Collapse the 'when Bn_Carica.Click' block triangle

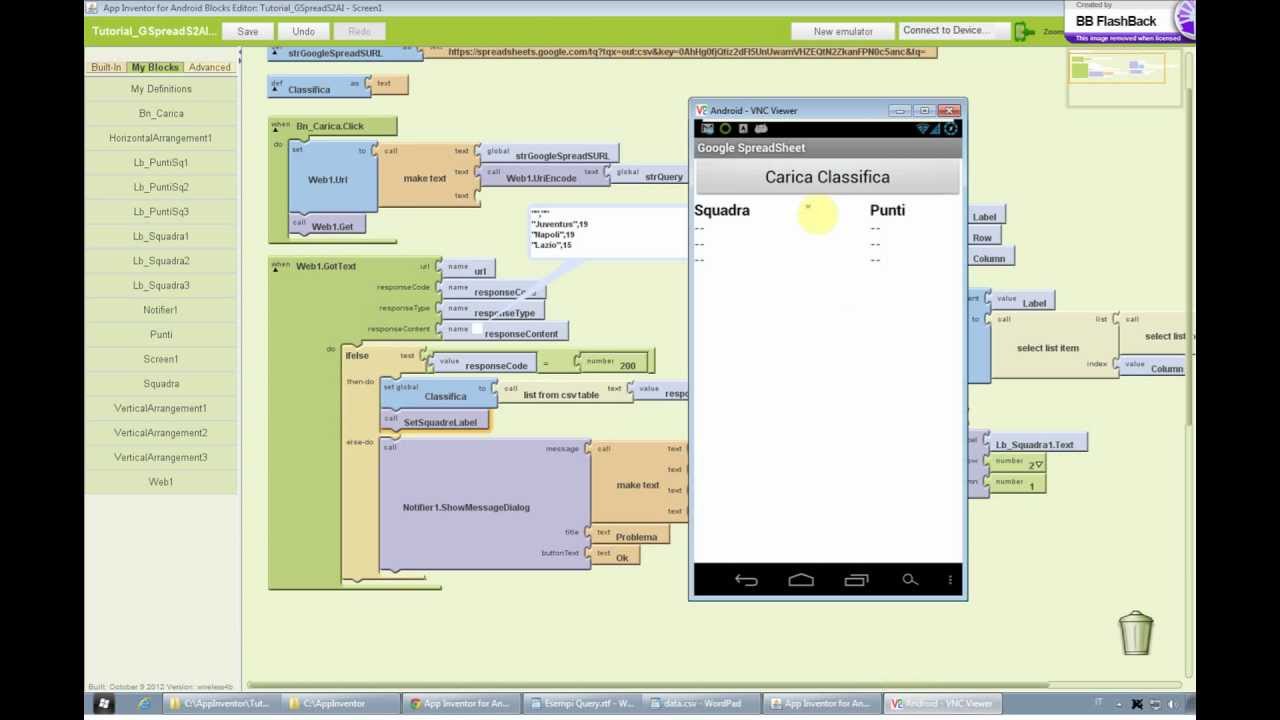click(x=276, y=129)
